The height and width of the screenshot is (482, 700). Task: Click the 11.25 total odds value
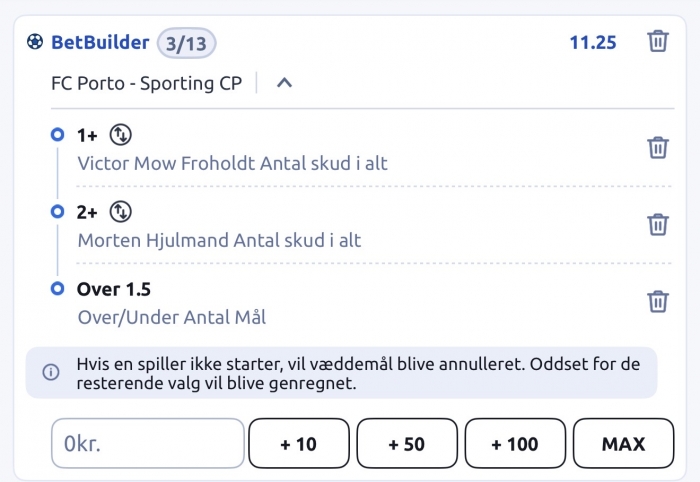(x=592, y=43)
